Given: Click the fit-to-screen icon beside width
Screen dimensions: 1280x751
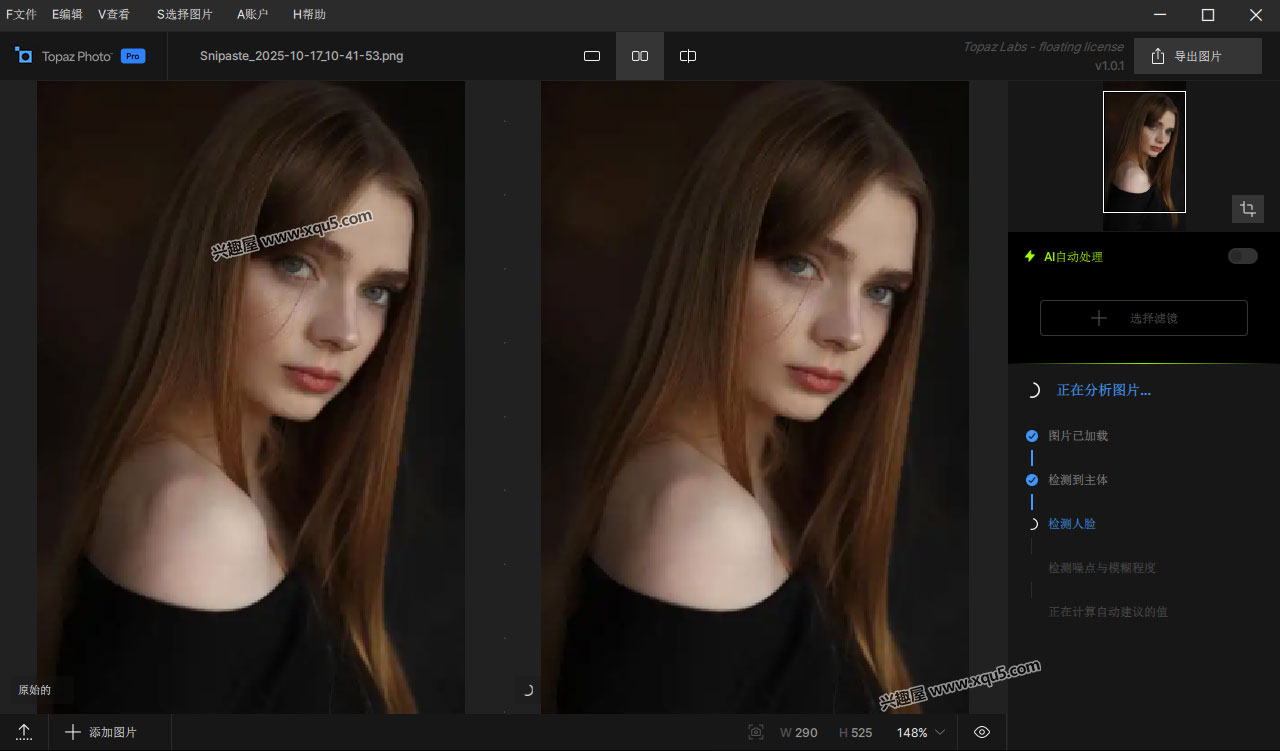Looking at the screenshot, I should click(x=756, y=732).
